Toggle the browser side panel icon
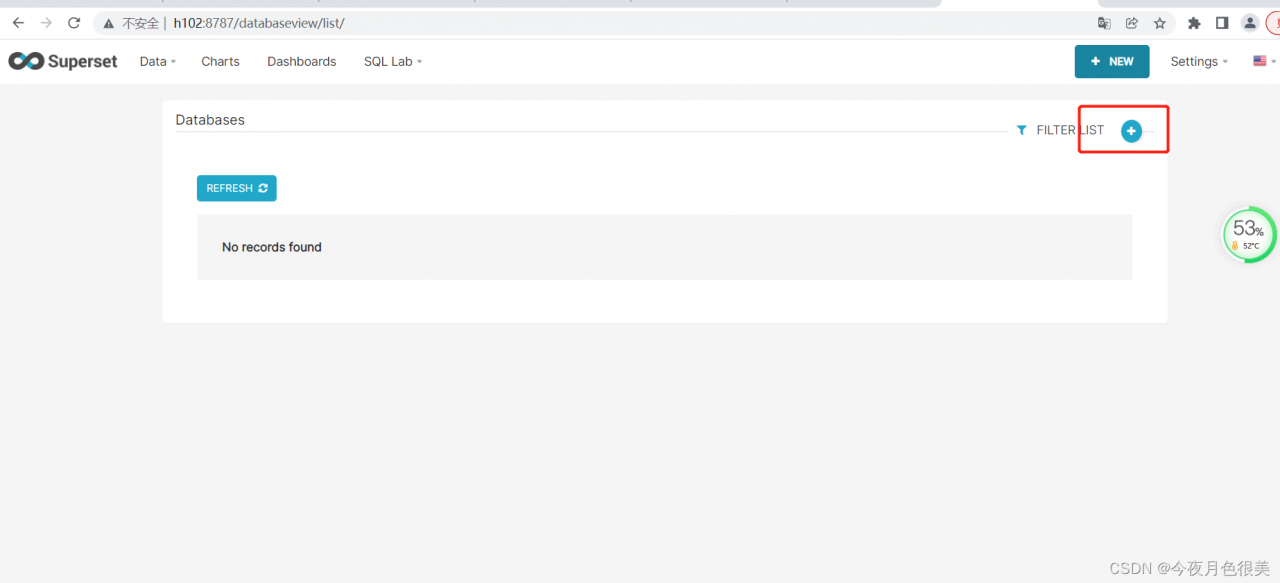 pos(1222,23)
